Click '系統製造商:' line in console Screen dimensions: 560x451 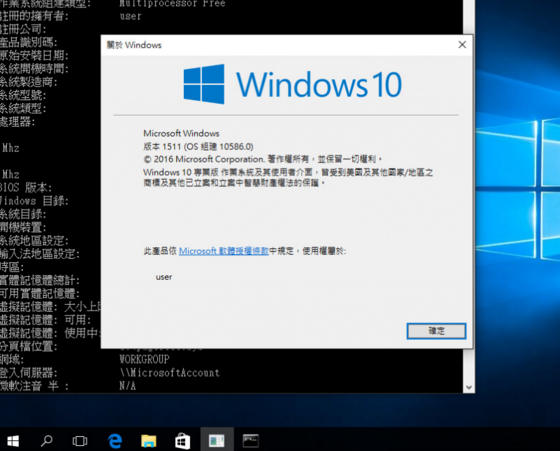(29, 82)
